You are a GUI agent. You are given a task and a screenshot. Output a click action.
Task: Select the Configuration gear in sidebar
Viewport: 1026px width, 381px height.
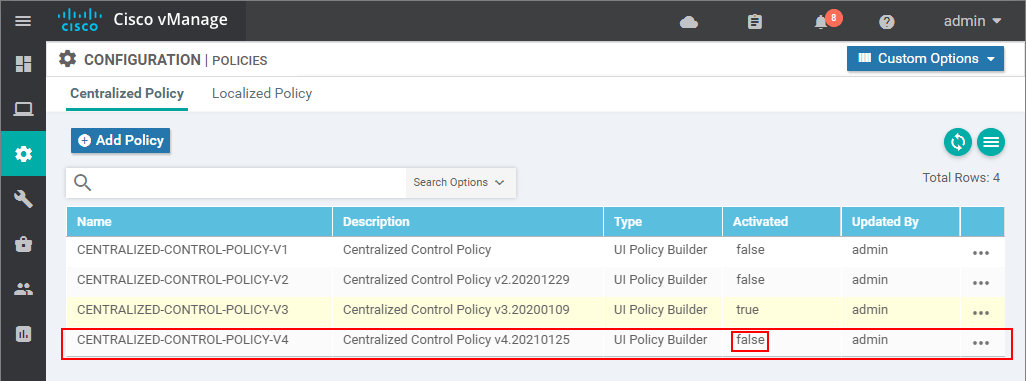click(24, 154)
